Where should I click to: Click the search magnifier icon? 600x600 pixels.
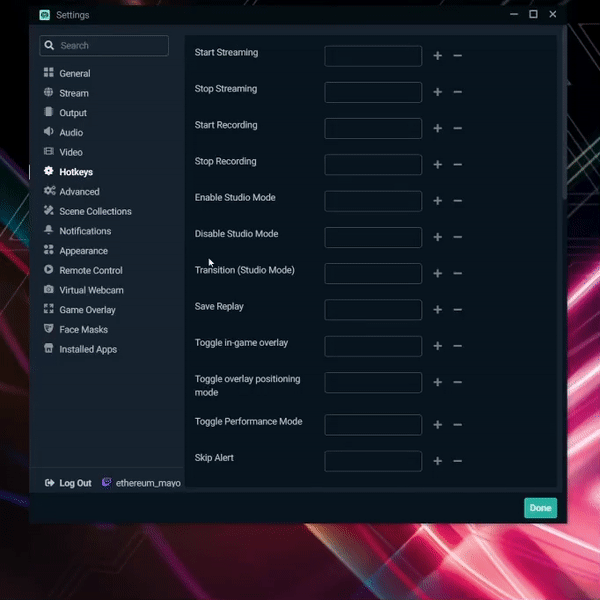coord(49,45)
